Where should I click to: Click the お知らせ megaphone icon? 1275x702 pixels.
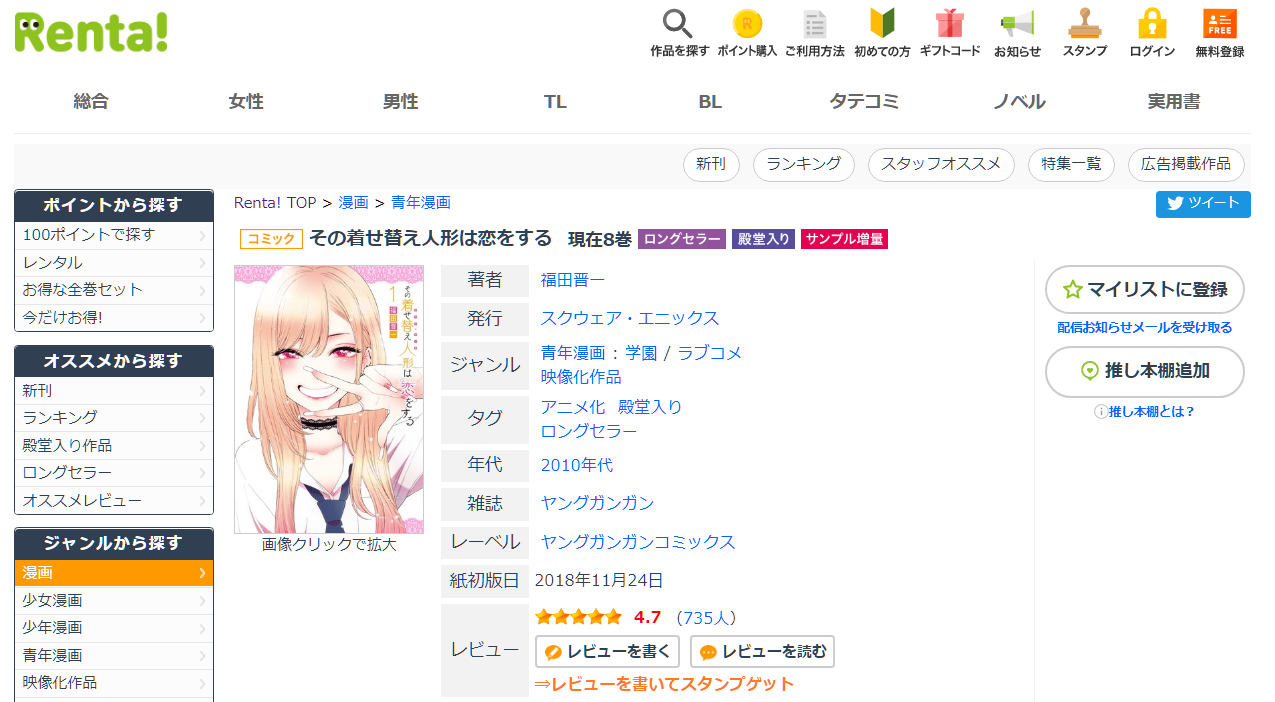pyautogui.click(x=1017, y=24)
